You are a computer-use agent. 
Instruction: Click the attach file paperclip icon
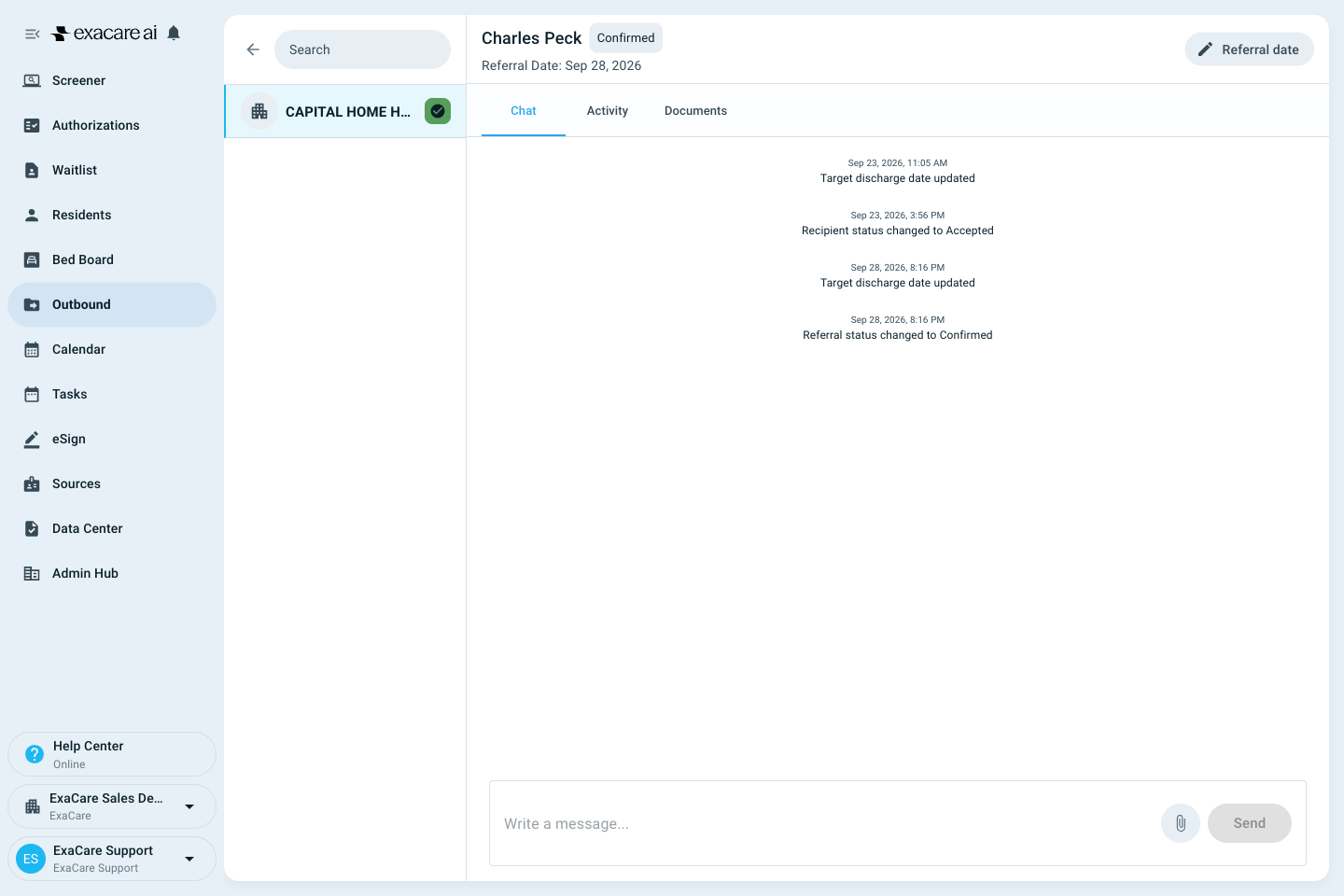1181,823
